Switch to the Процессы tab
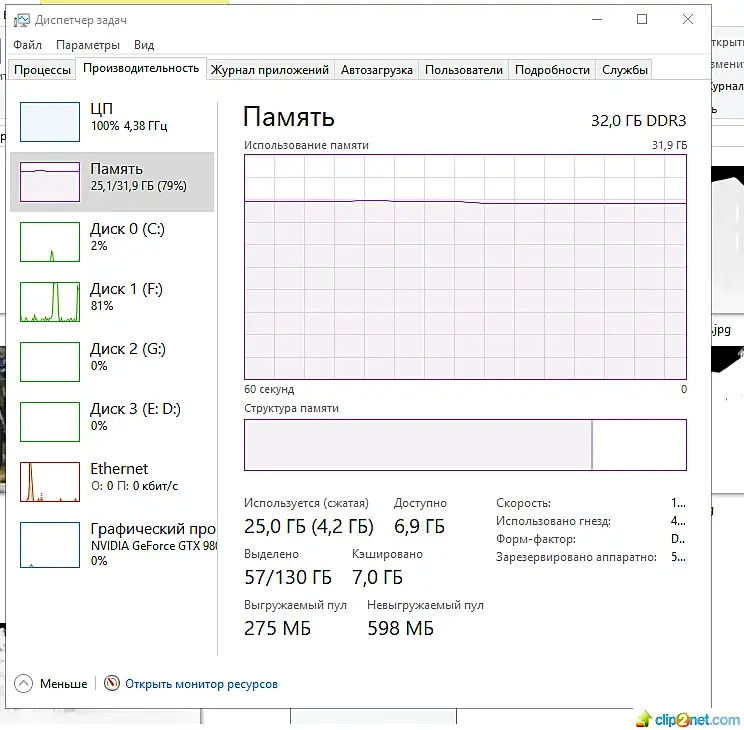 click(42, 70)
